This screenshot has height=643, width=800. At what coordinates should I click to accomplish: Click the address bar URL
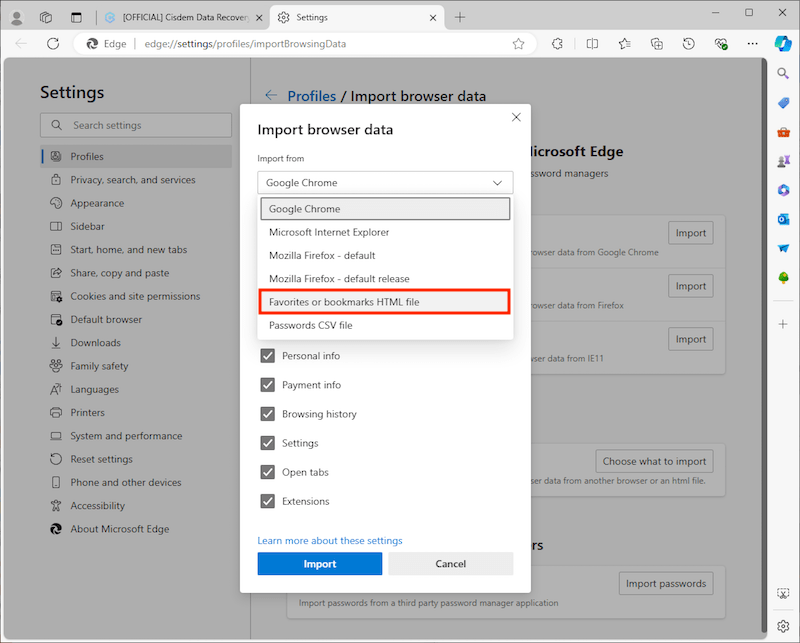point(245,44)
